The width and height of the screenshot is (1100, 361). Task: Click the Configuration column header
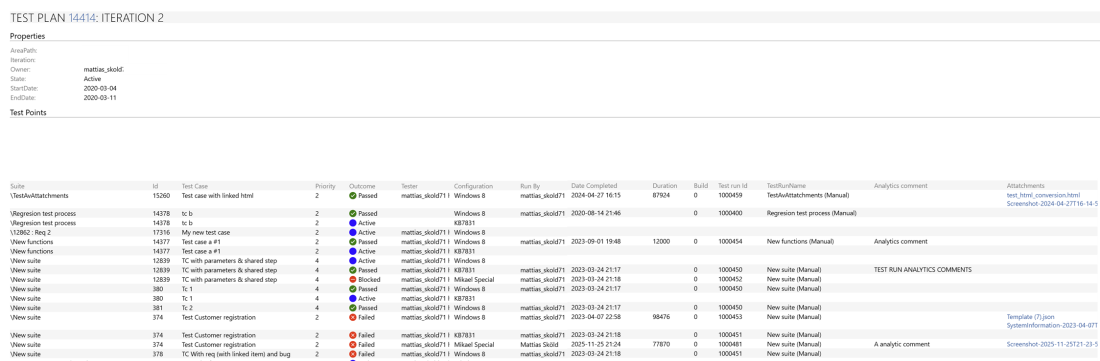[474, 186]
